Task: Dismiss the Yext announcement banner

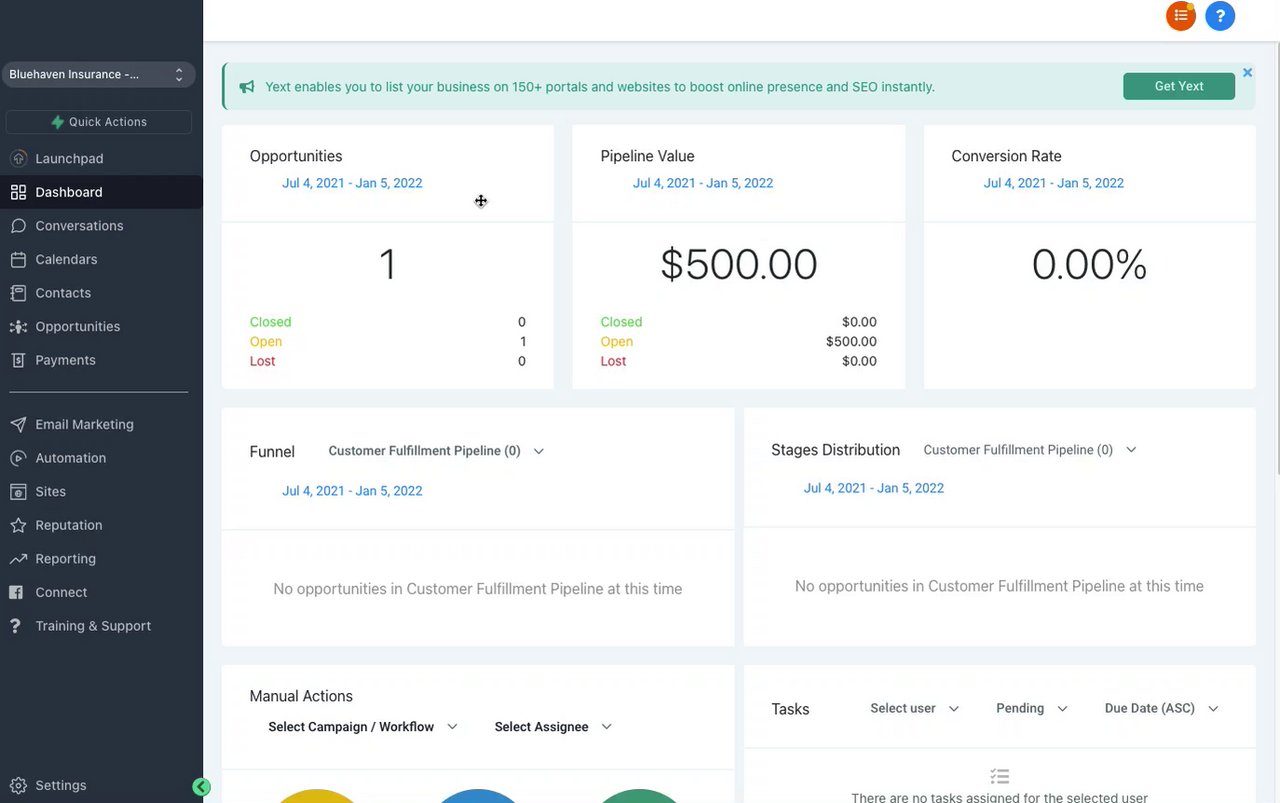Action: tap(1247, 73)
